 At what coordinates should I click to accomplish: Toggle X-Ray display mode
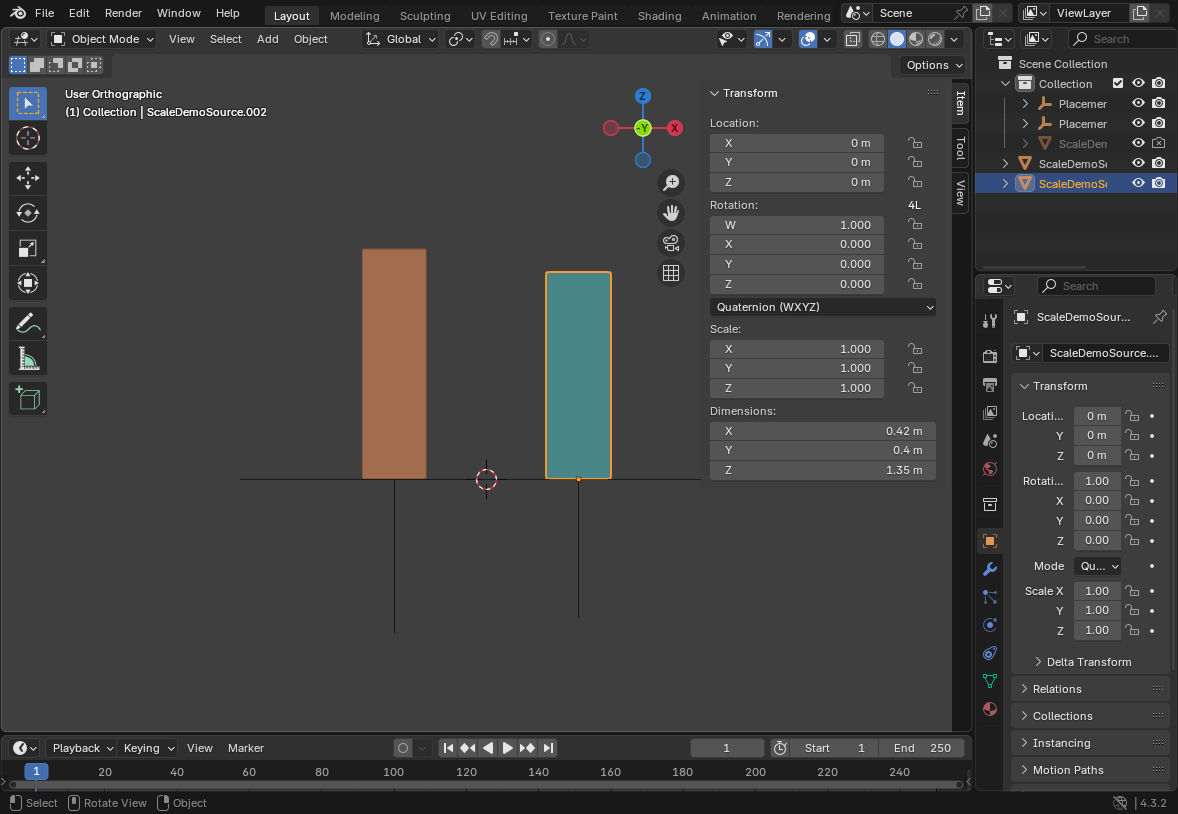[852, 39]
